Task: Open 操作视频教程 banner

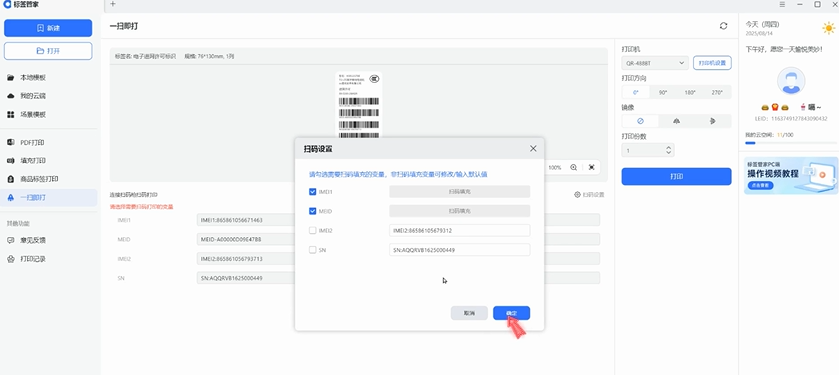Action: coord(791,175)
